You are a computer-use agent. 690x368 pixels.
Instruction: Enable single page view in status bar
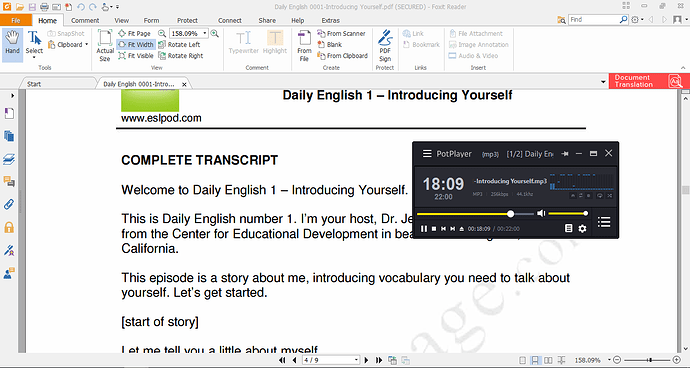click(x=522, y=360)
